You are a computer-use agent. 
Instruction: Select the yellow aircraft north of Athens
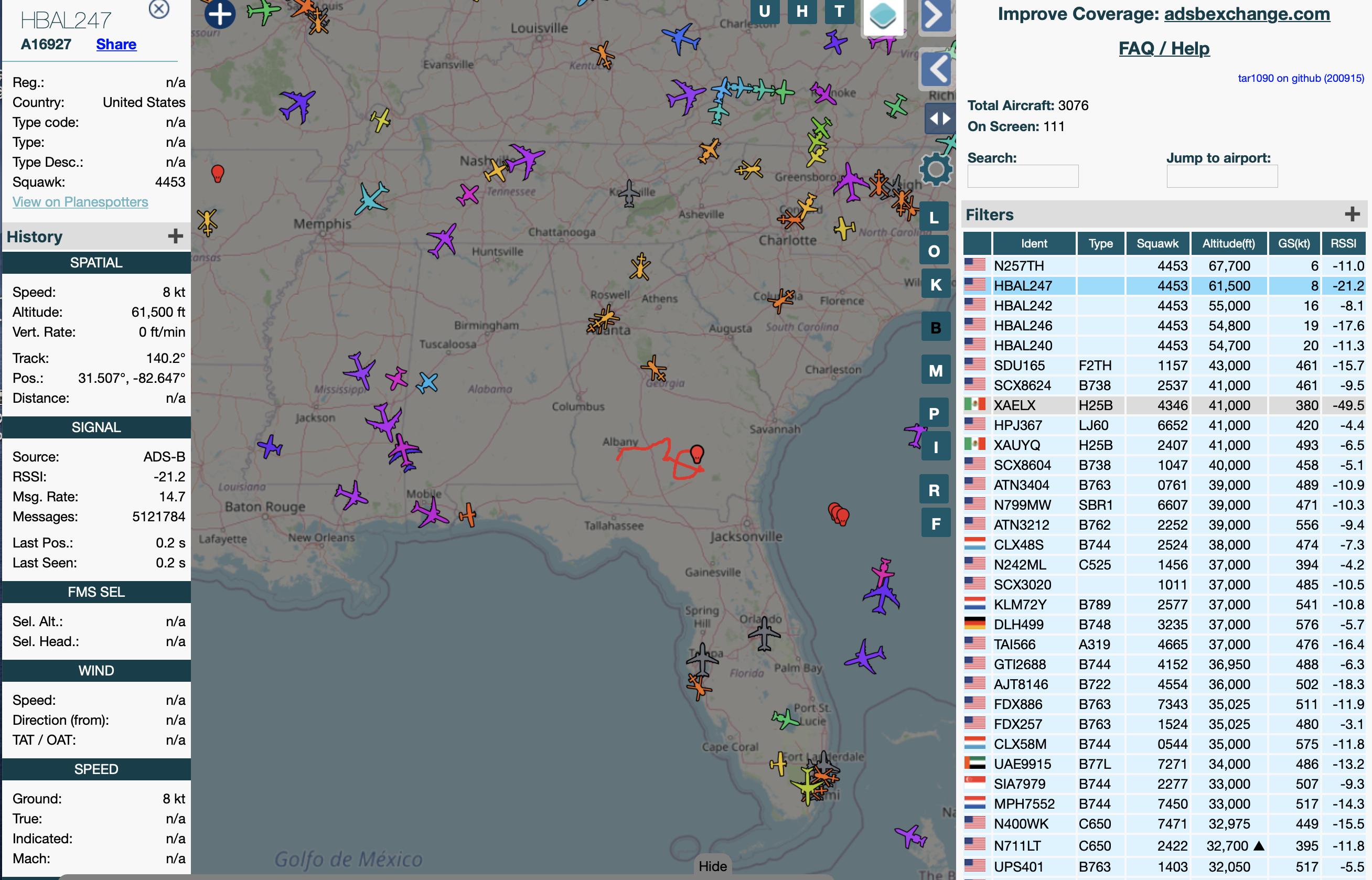640,266
